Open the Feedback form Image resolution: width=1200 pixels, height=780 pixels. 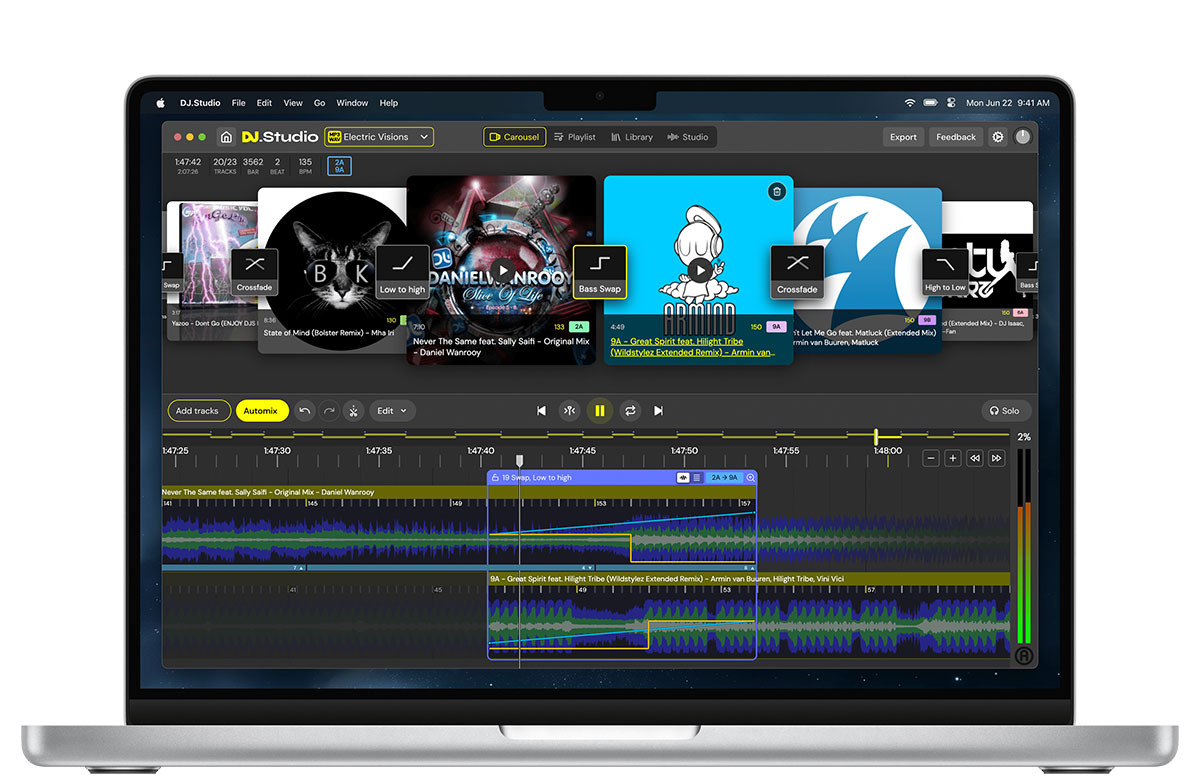coord(956,137)
